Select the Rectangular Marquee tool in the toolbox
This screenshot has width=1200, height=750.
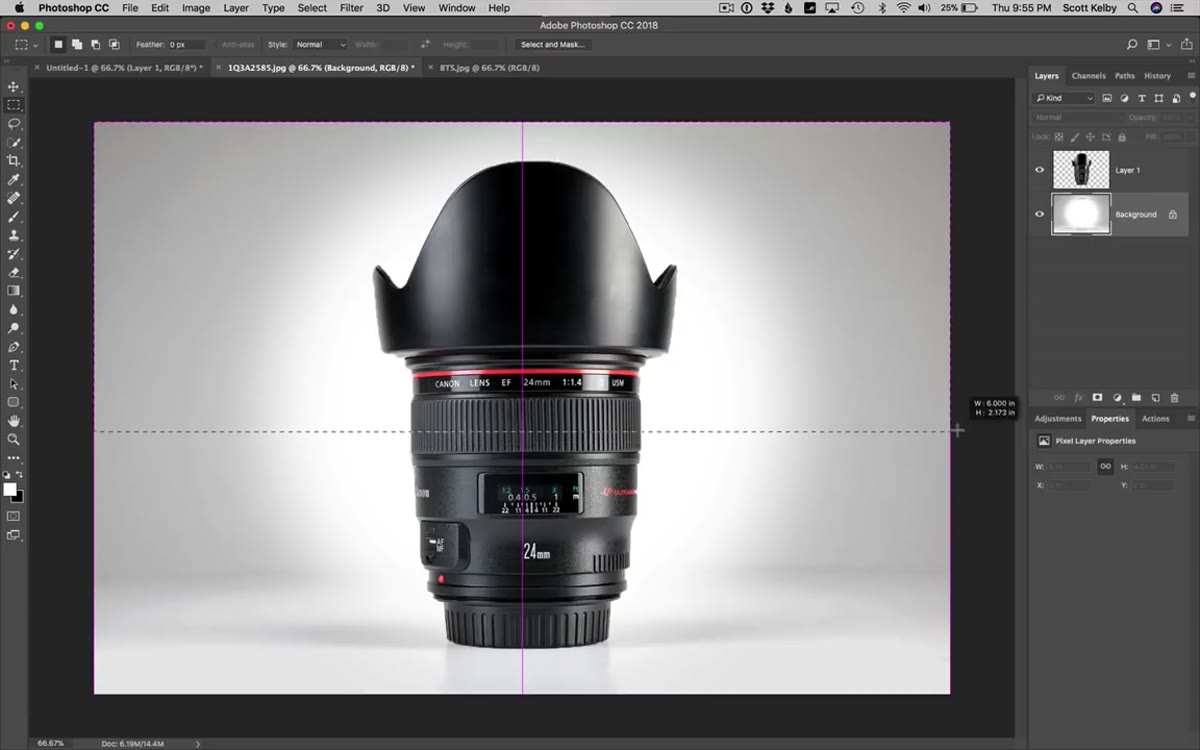[x=14, y=105]
